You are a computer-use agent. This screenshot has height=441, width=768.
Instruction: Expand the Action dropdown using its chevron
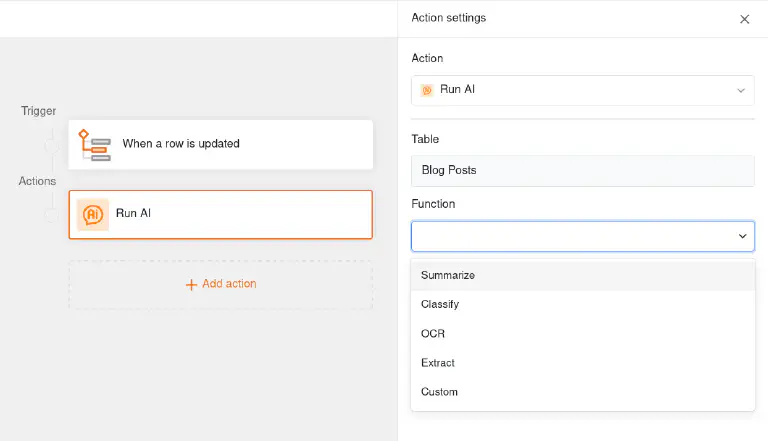pyautogui.click(x=741, y=90)
